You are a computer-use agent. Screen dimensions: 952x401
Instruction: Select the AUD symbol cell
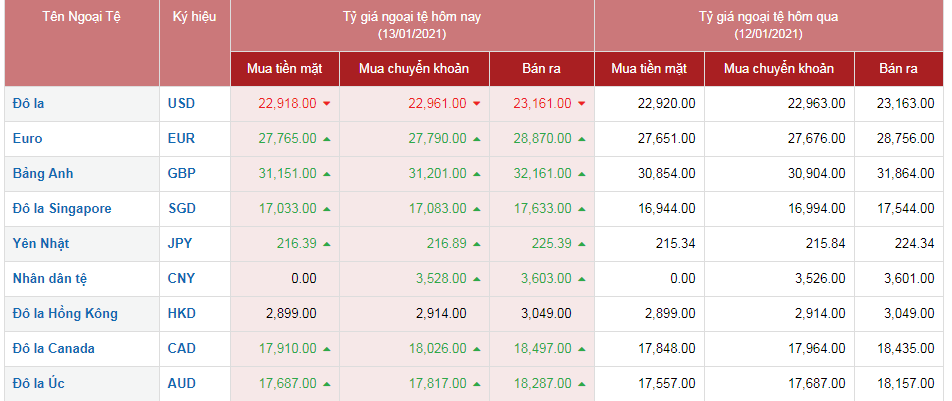pyautogui.click(x=181, y=383)
